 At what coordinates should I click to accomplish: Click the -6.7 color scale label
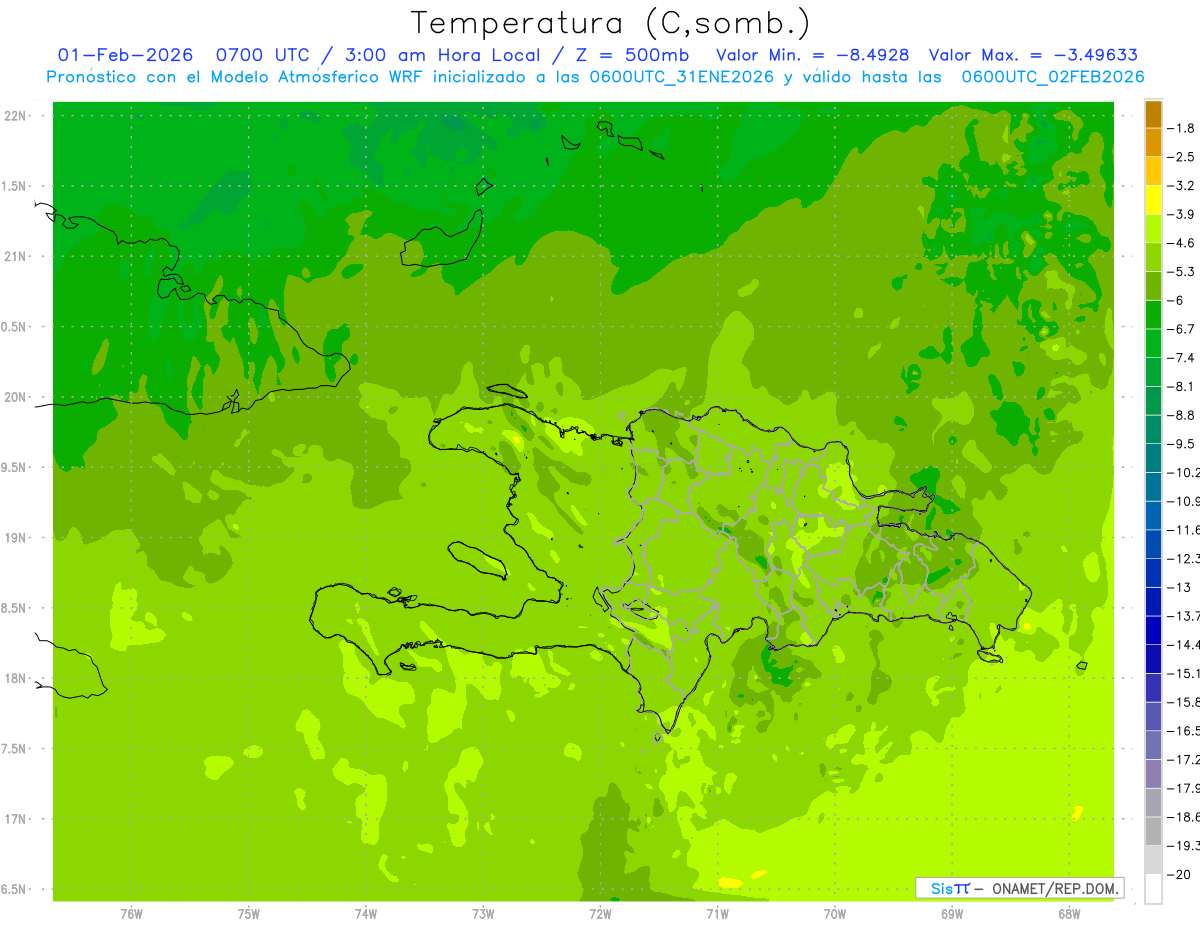(x=1182, y=329)
